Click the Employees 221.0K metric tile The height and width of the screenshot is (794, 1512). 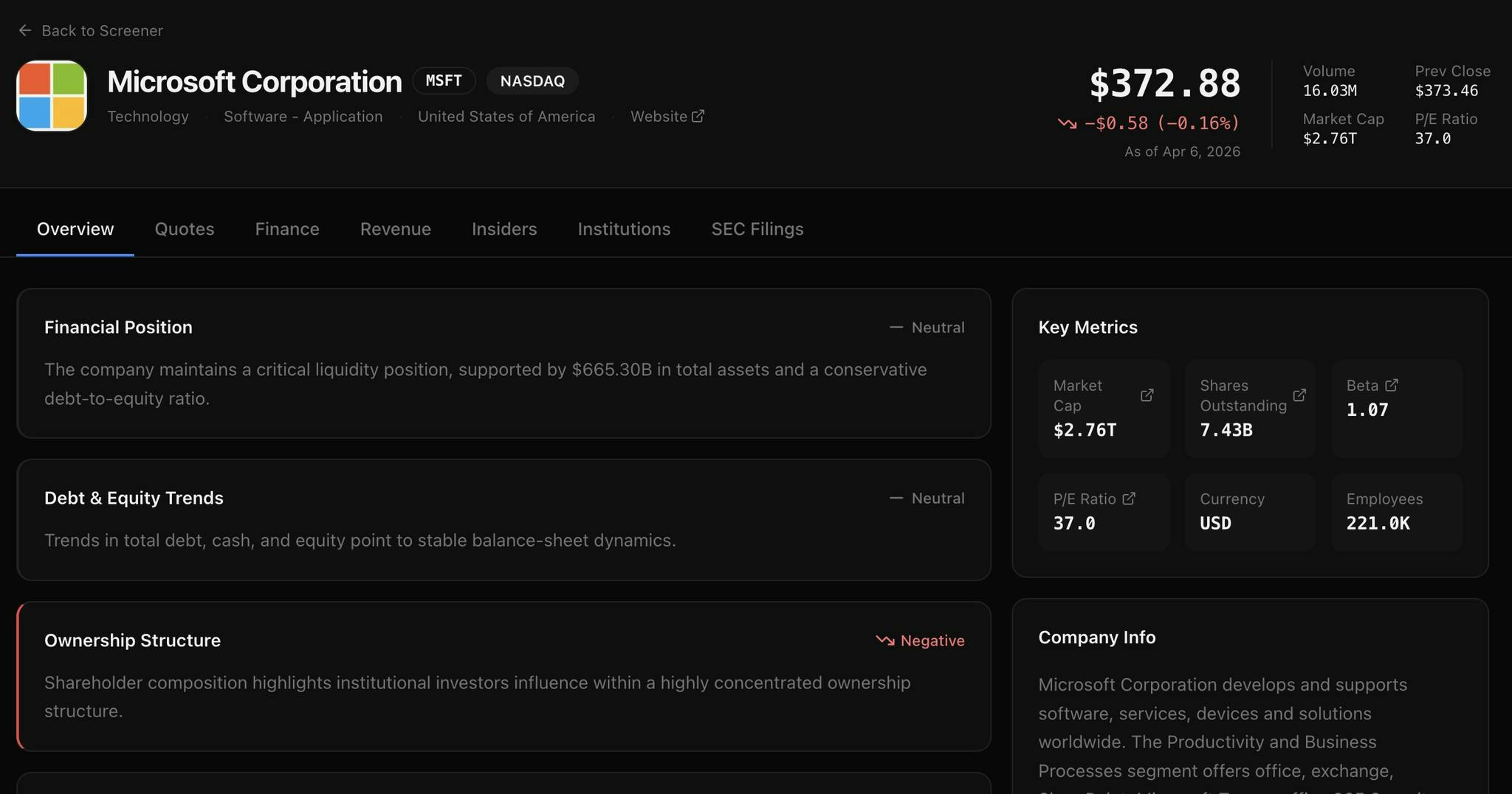point(1397,512)
